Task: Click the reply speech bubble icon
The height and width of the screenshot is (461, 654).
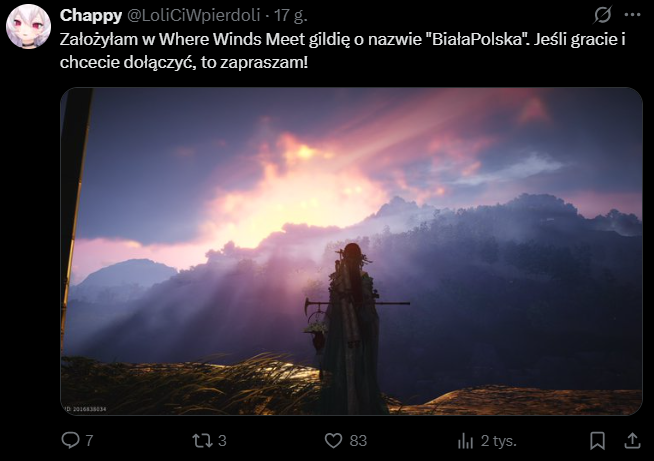Action: pos(70,440)
